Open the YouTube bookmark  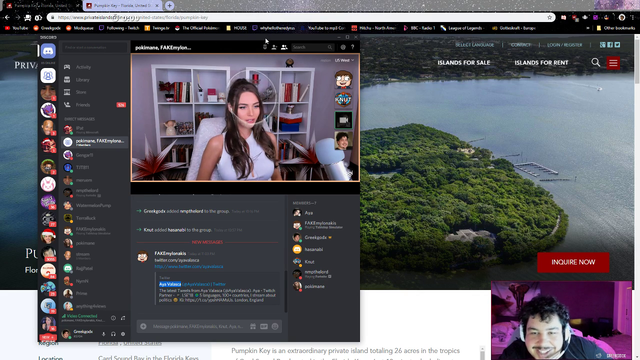click(16, 28)
